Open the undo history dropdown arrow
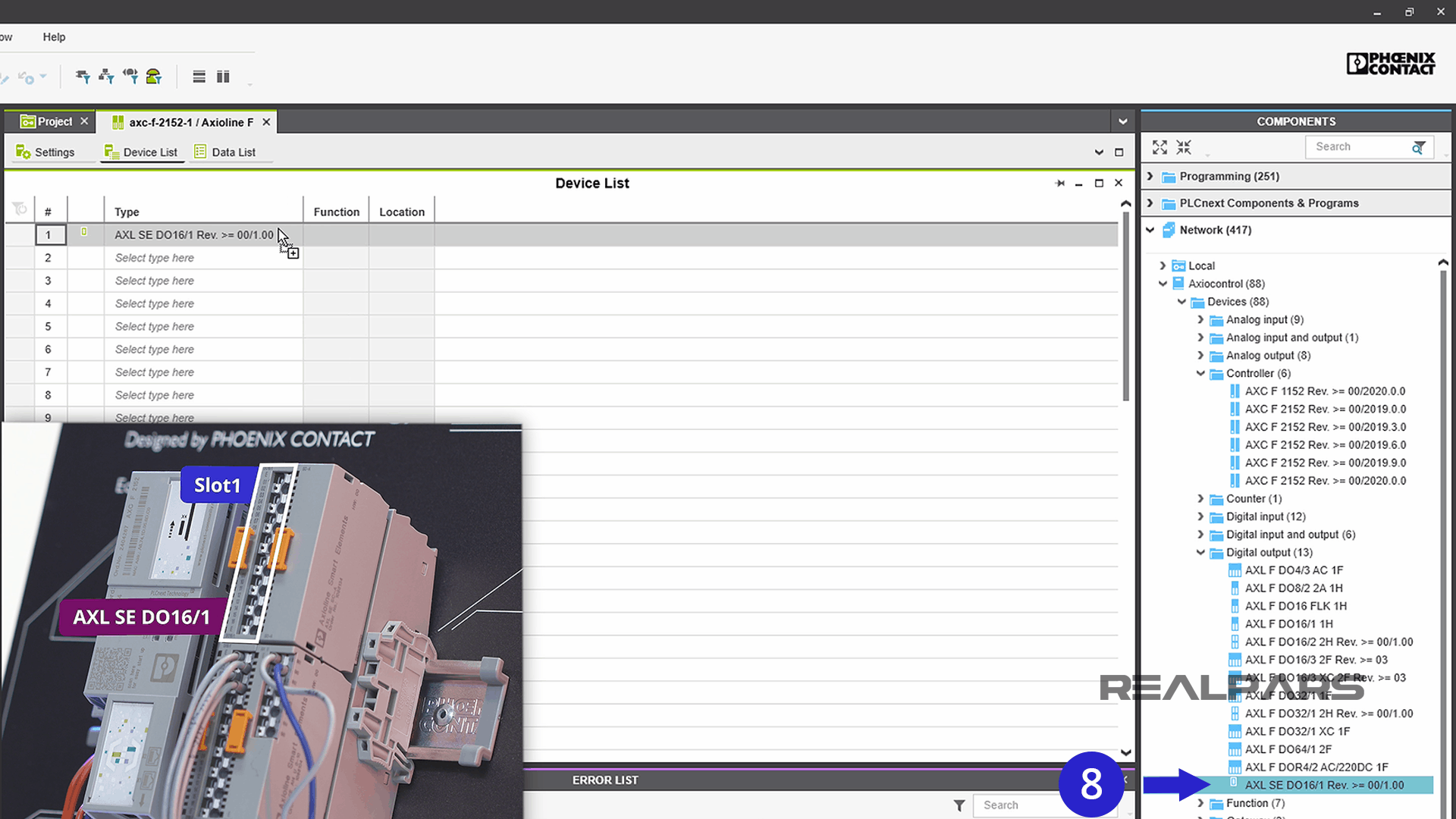This screenshot has width=1456, height=819. (43, 76)
